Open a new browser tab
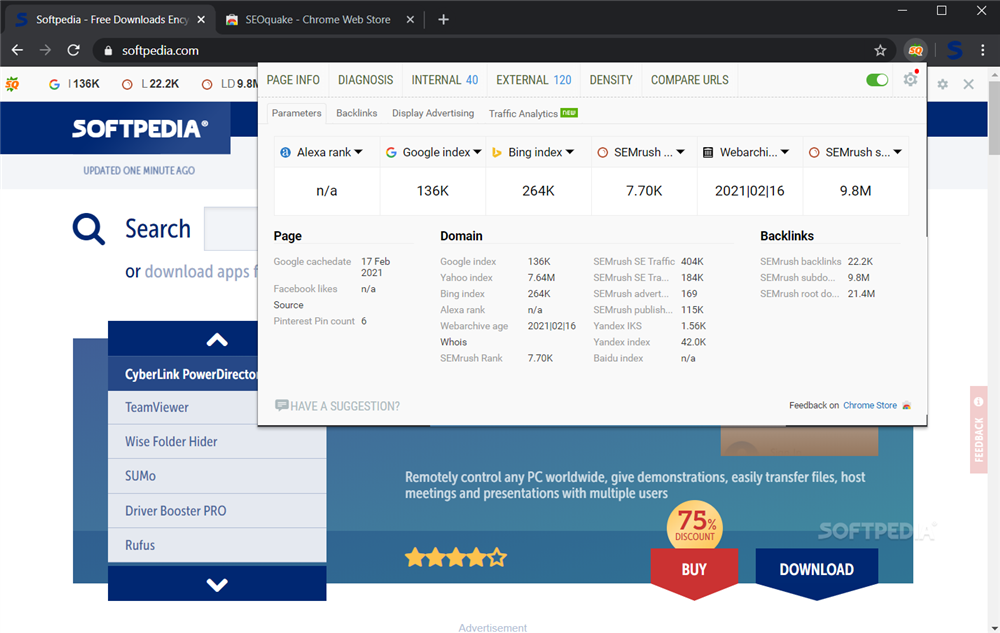Image resolution: width=1000 pixels, height=633 pixels. coord(444,19)
